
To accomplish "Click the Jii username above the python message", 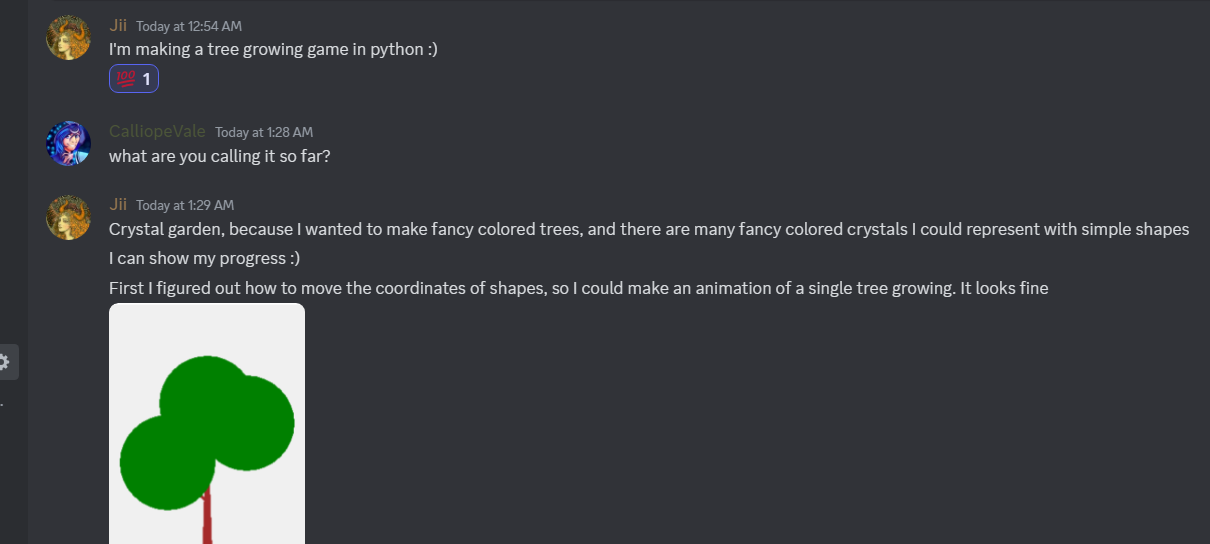I will tap(118, 26).
